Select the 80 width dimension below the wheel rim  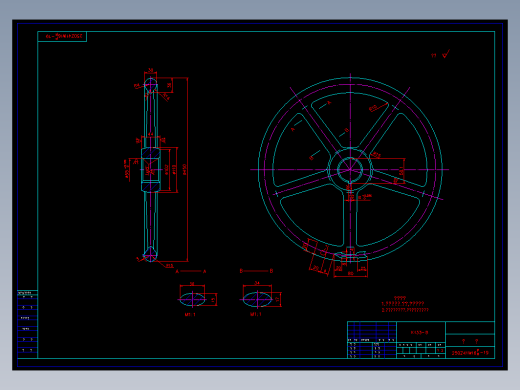(350, 273)
